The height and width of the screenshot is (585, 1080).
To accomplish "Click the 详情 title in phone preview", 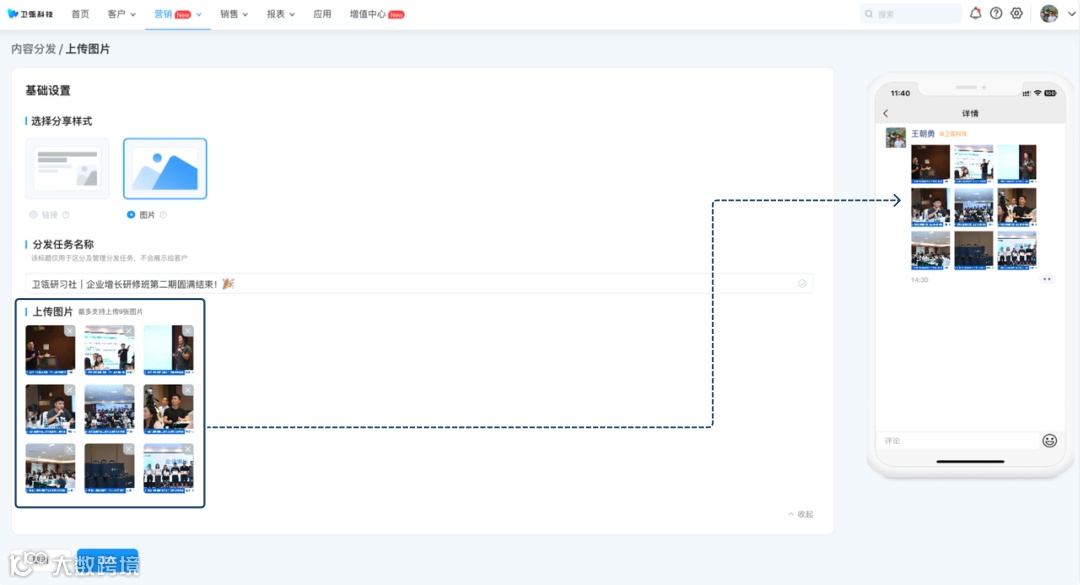I will (x=970, y=113).
